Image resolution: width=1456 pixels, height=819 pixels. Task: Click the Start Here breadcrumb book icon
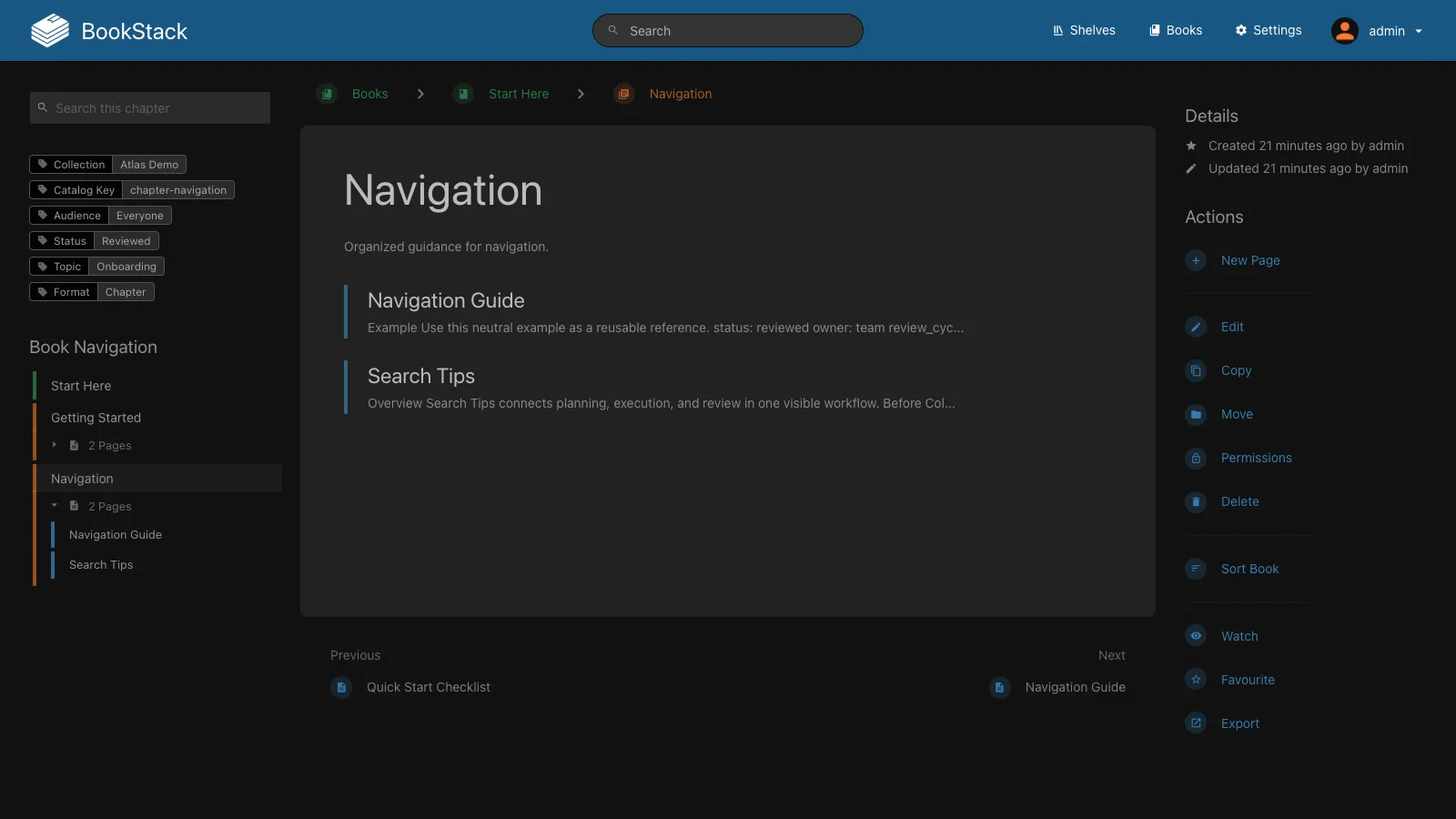pyautogui.click(x=463, y=94)
